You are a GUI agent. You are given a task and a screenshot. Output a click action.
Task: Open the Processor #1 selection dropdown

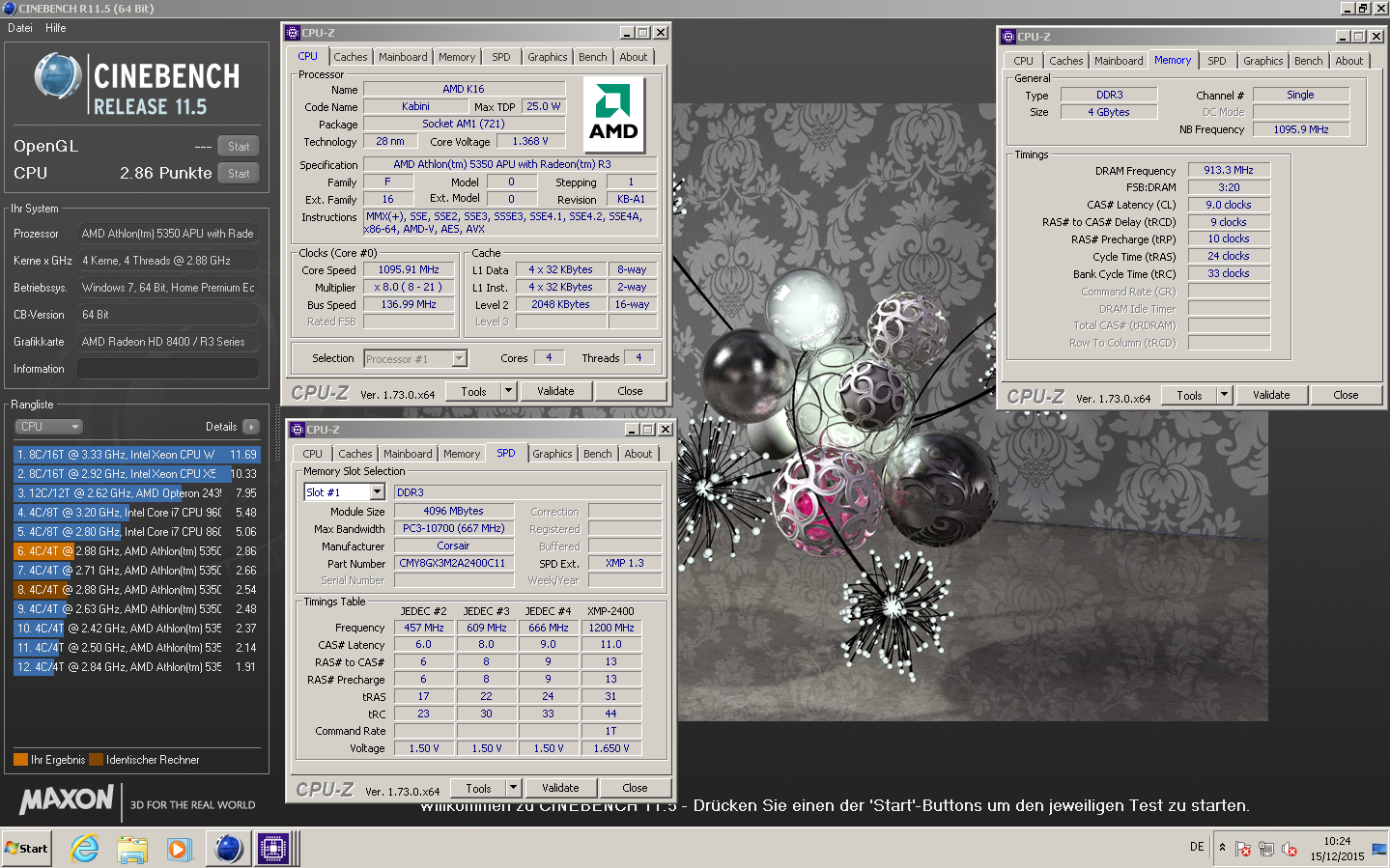(460, 359)
